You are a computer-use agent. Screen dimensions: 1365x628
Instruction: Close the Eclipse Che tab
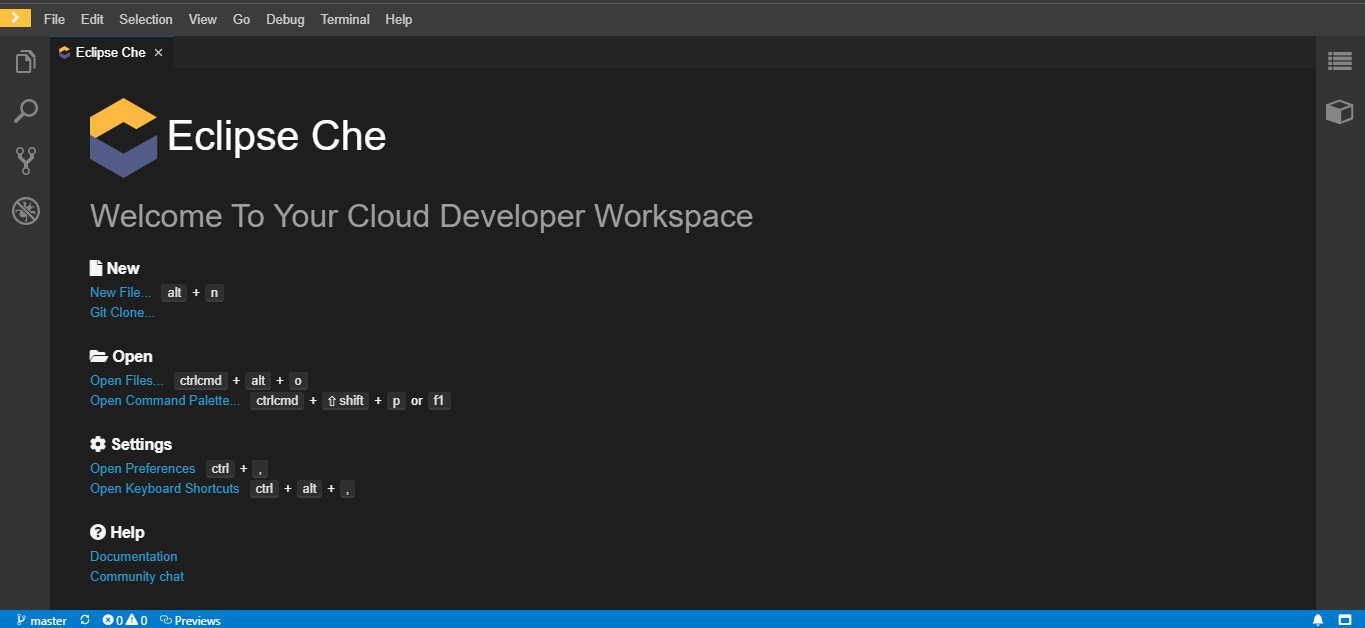point(158,52)
